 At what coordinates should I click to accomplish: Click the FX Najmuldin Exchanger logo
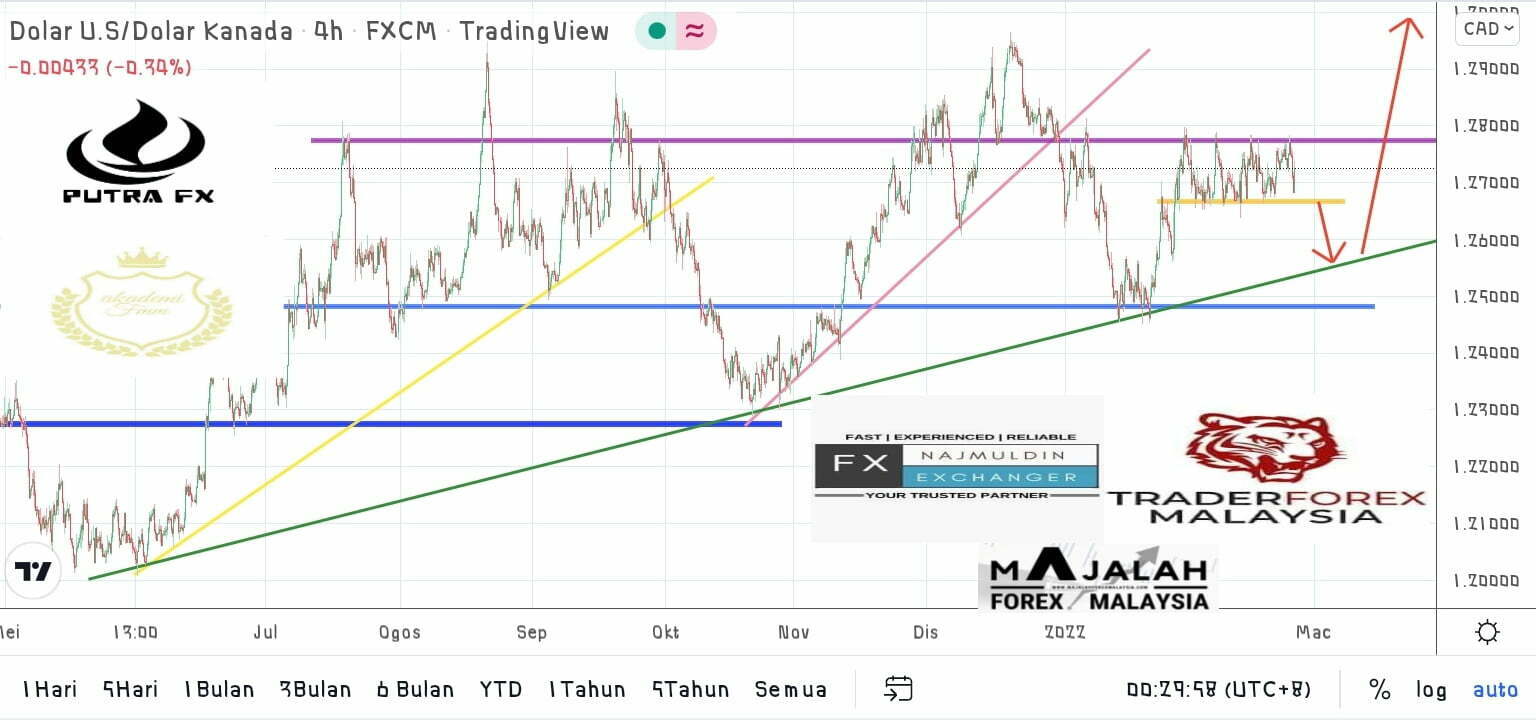point(956,466)
